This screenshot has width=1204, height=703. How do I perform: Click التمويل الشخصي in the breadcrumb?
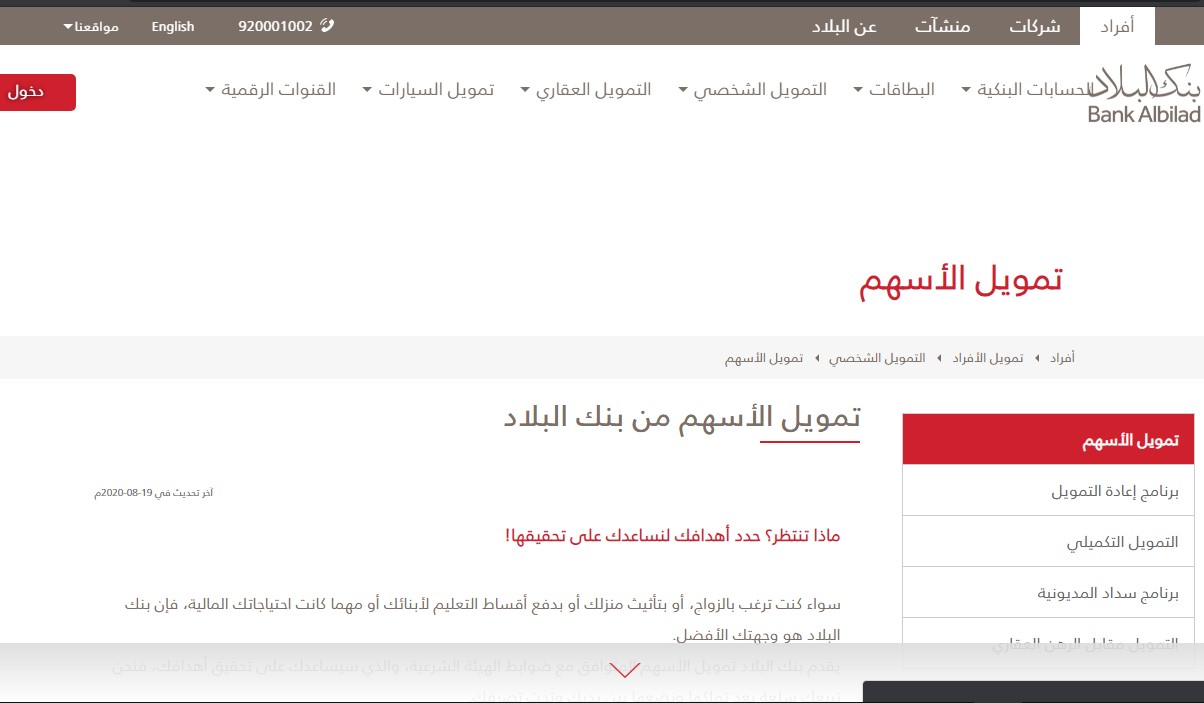(x=878, y=358)
